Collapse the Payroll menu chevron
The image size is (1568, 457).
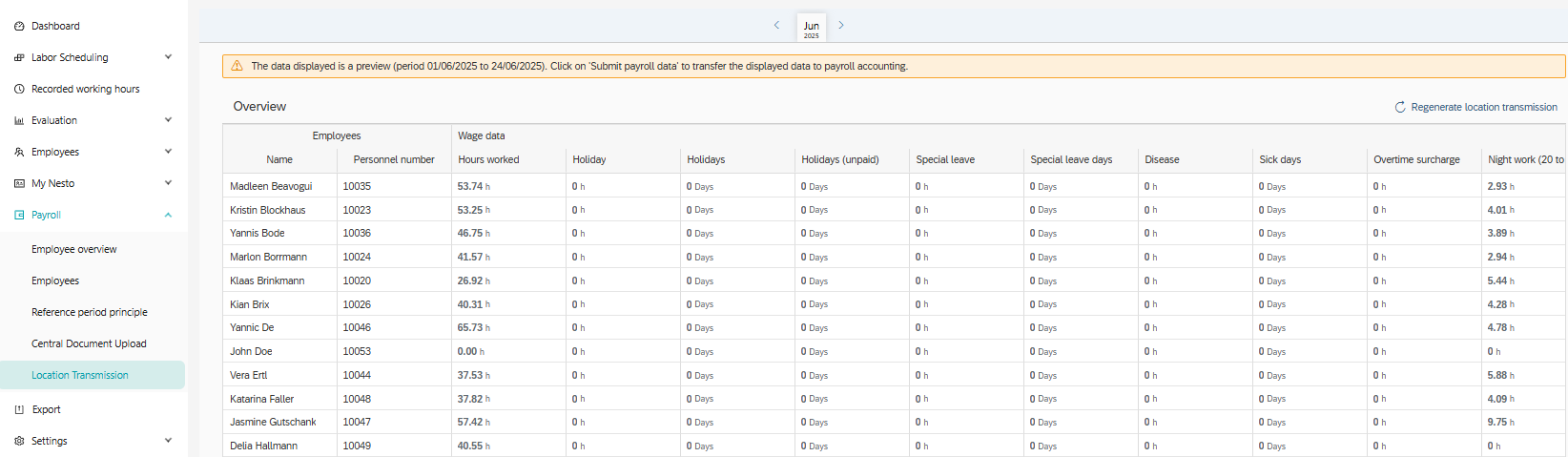coord(168,216)
